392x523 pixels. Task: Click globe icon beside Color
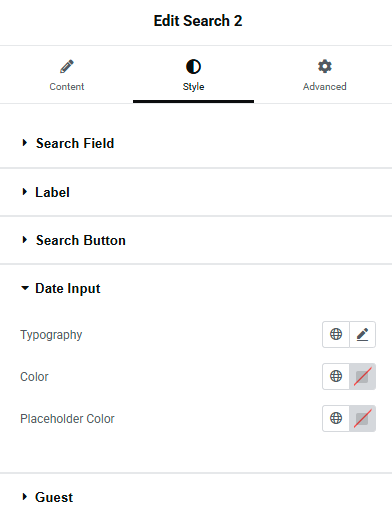pos(336,376)
